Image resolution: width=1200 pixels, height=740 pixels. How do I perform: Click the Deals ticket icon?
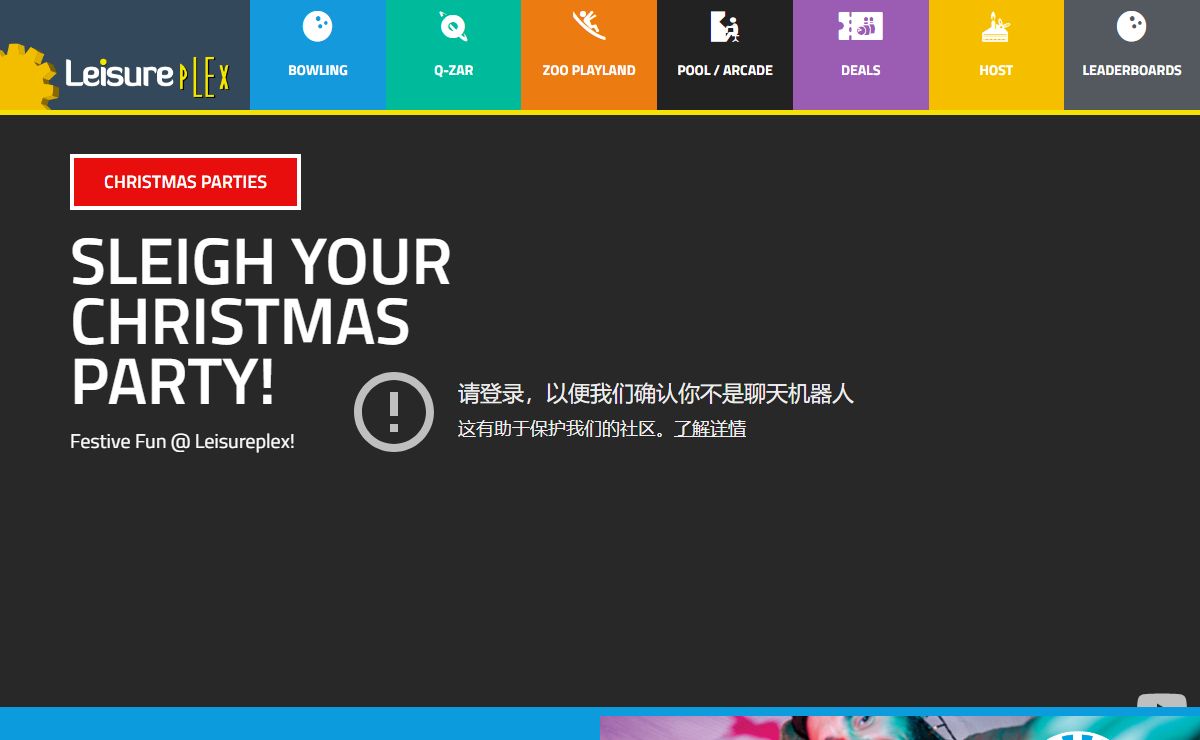860,26
